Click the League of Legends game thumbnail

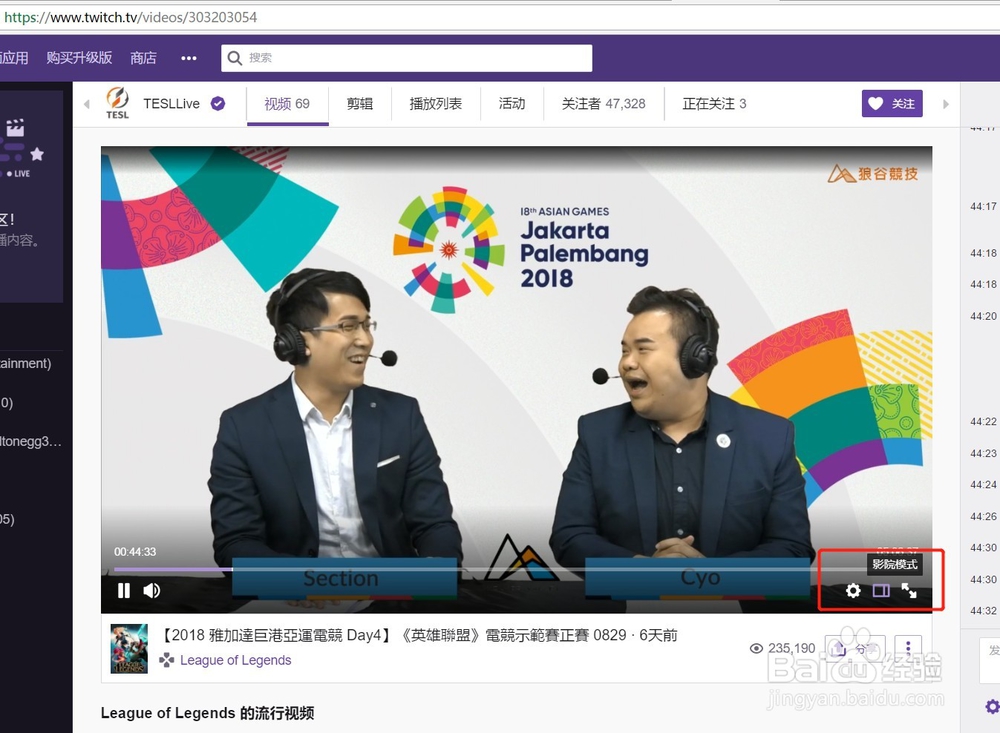click(x=129, y=649)
